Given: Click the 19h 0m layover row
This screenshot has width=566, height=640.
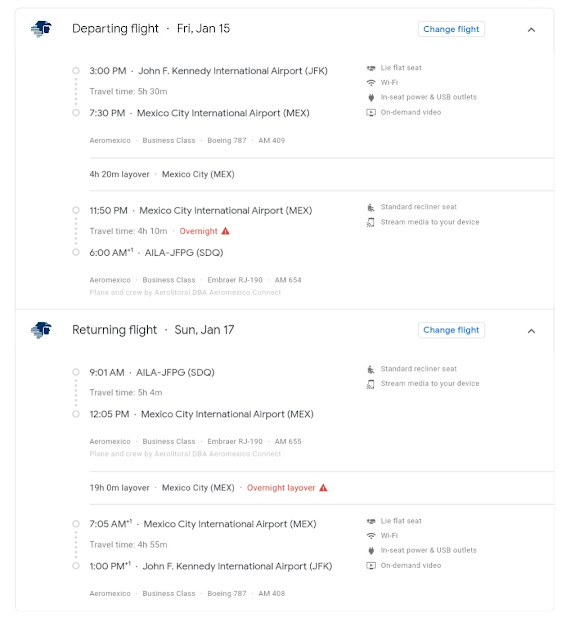Looking at the screenshot, I should click(x=322, y=488).
